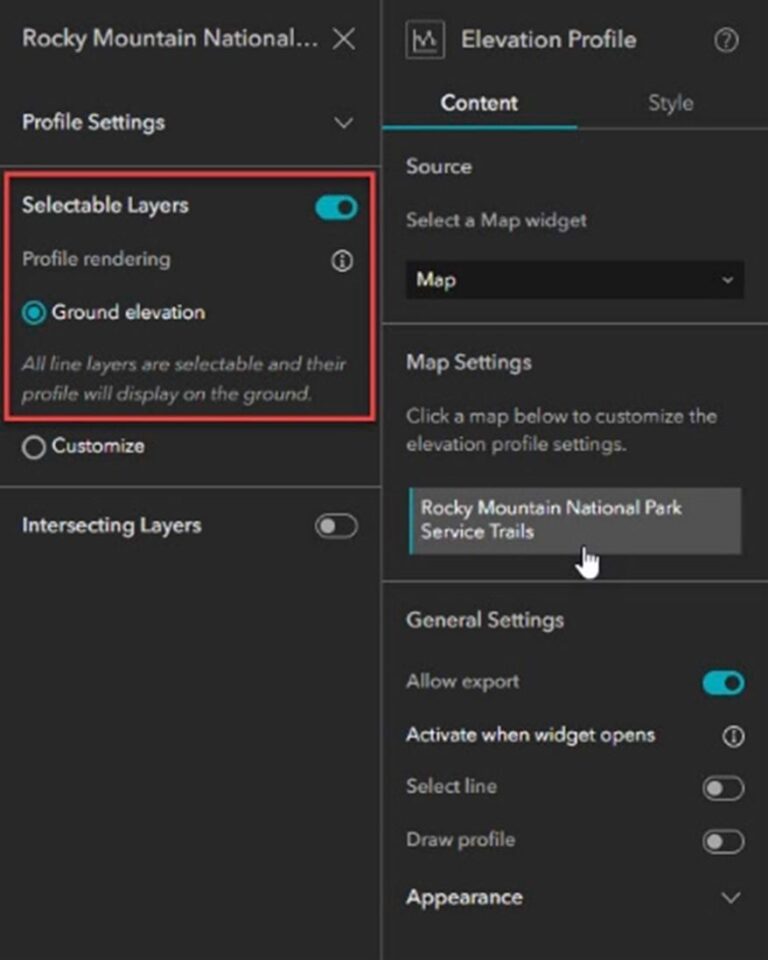Screen dimensions: 768x960
Task: Close the Rocky Mountain National panel
Action: tap(343, 39)
